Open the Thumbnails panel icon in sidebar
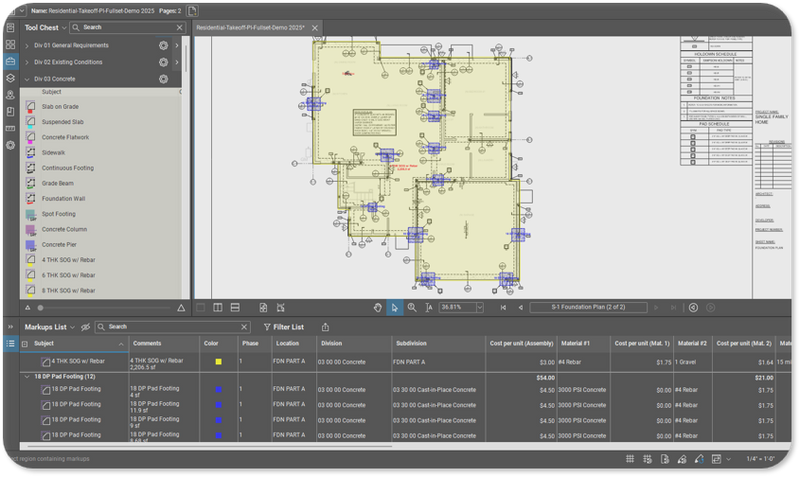Screen dimensions: 800x477 point(10,44)
